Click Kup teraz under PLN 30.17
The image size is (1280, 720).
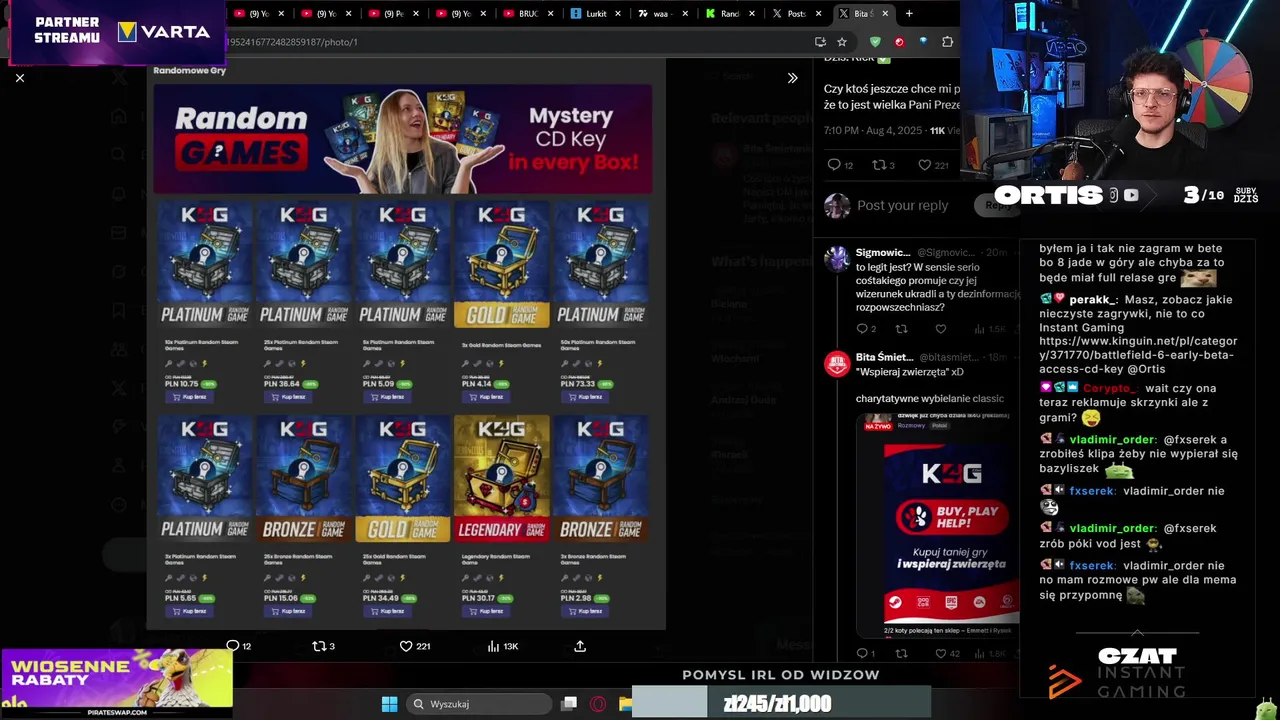tap(489, 611)
